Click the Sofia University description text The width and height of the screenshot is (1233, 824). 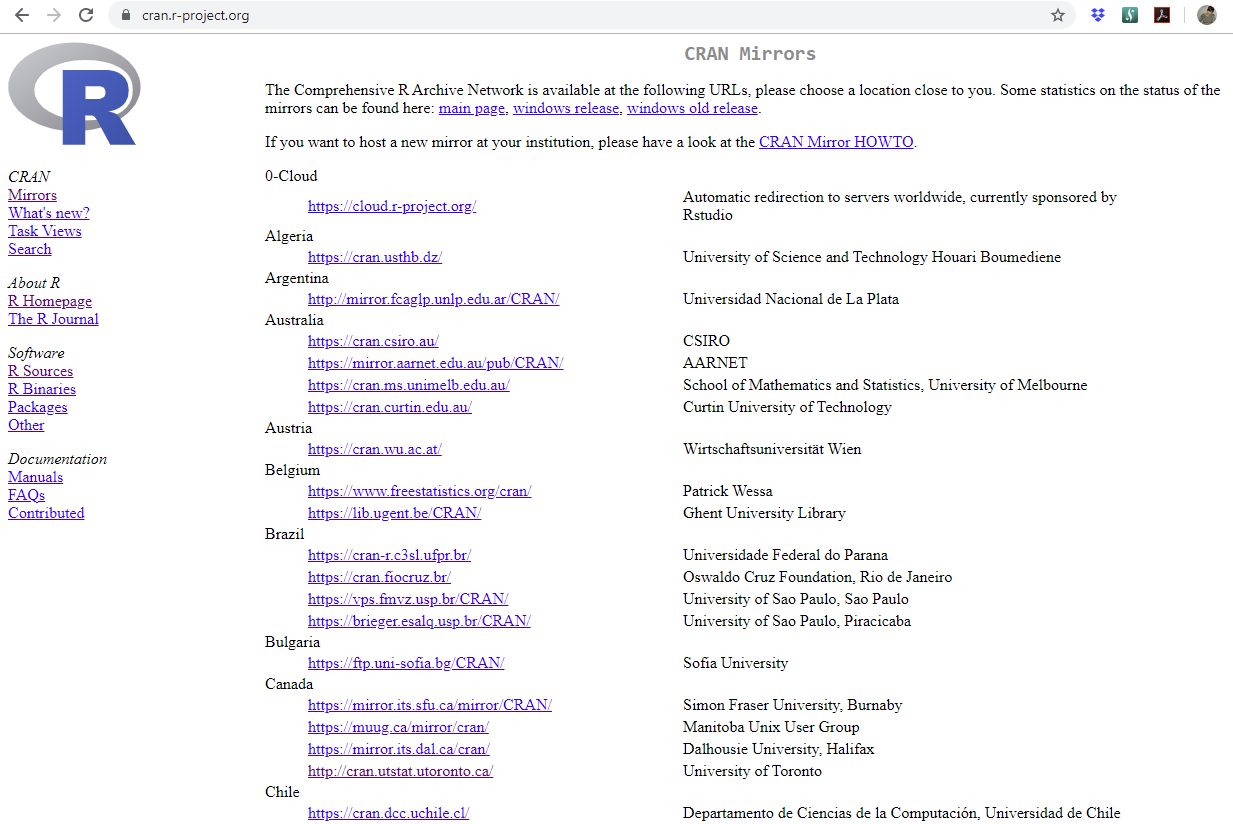pos(735,663)
